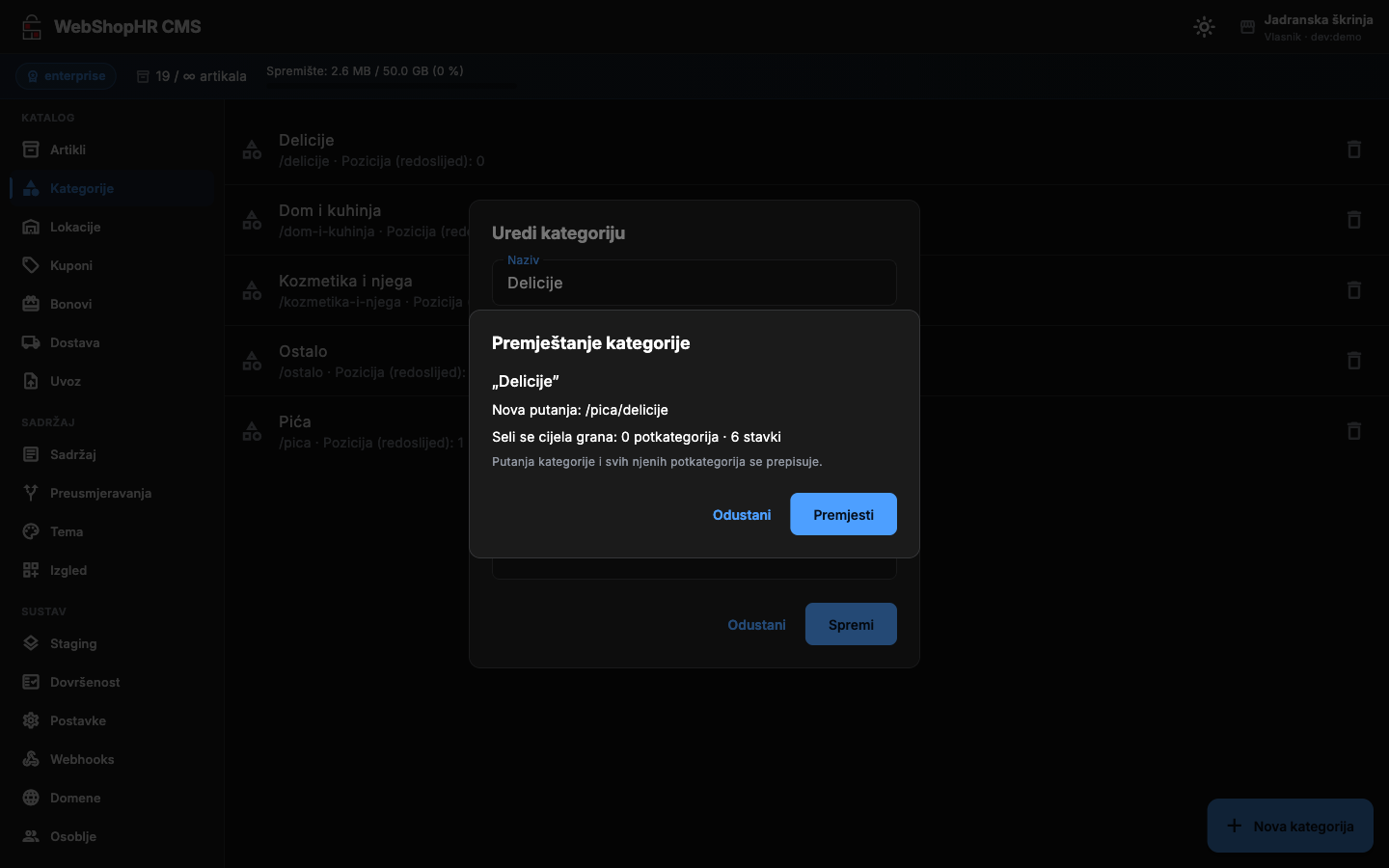Delete the Pića category

1354,431
